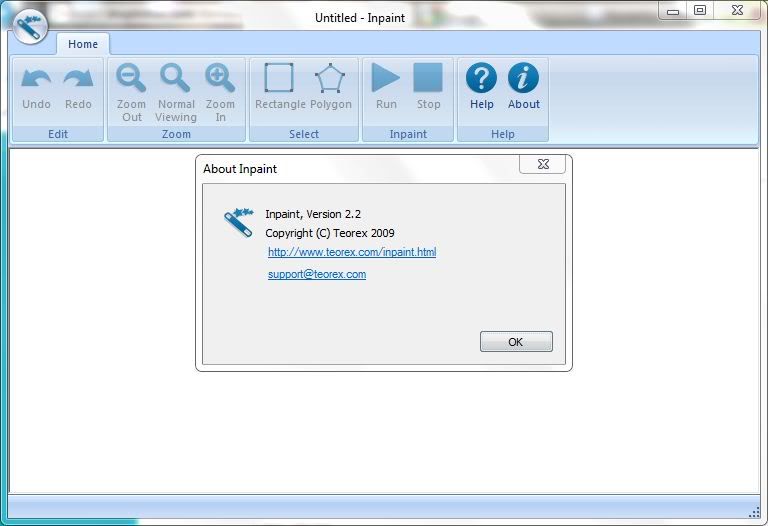This screenshot has width=768, height=526.
Task: Pick the Rectangle selection tool
Action: coord(279,79)
